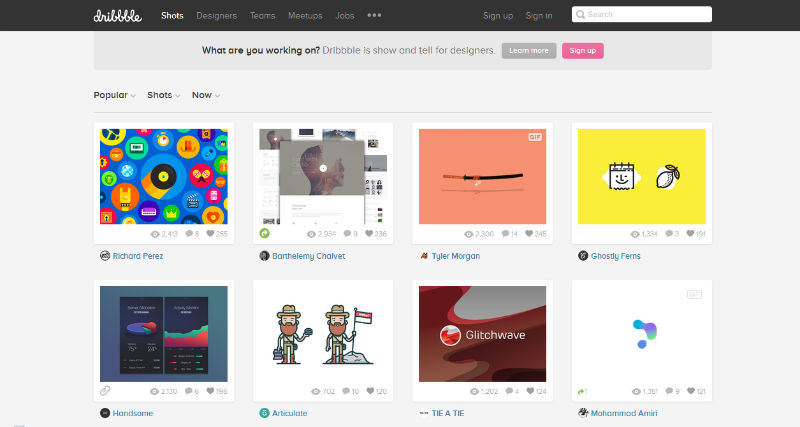Click views eye icon on Ghostly Ferns shot
The width and height of the screenshot is (800, 427).
coord(636,233)
